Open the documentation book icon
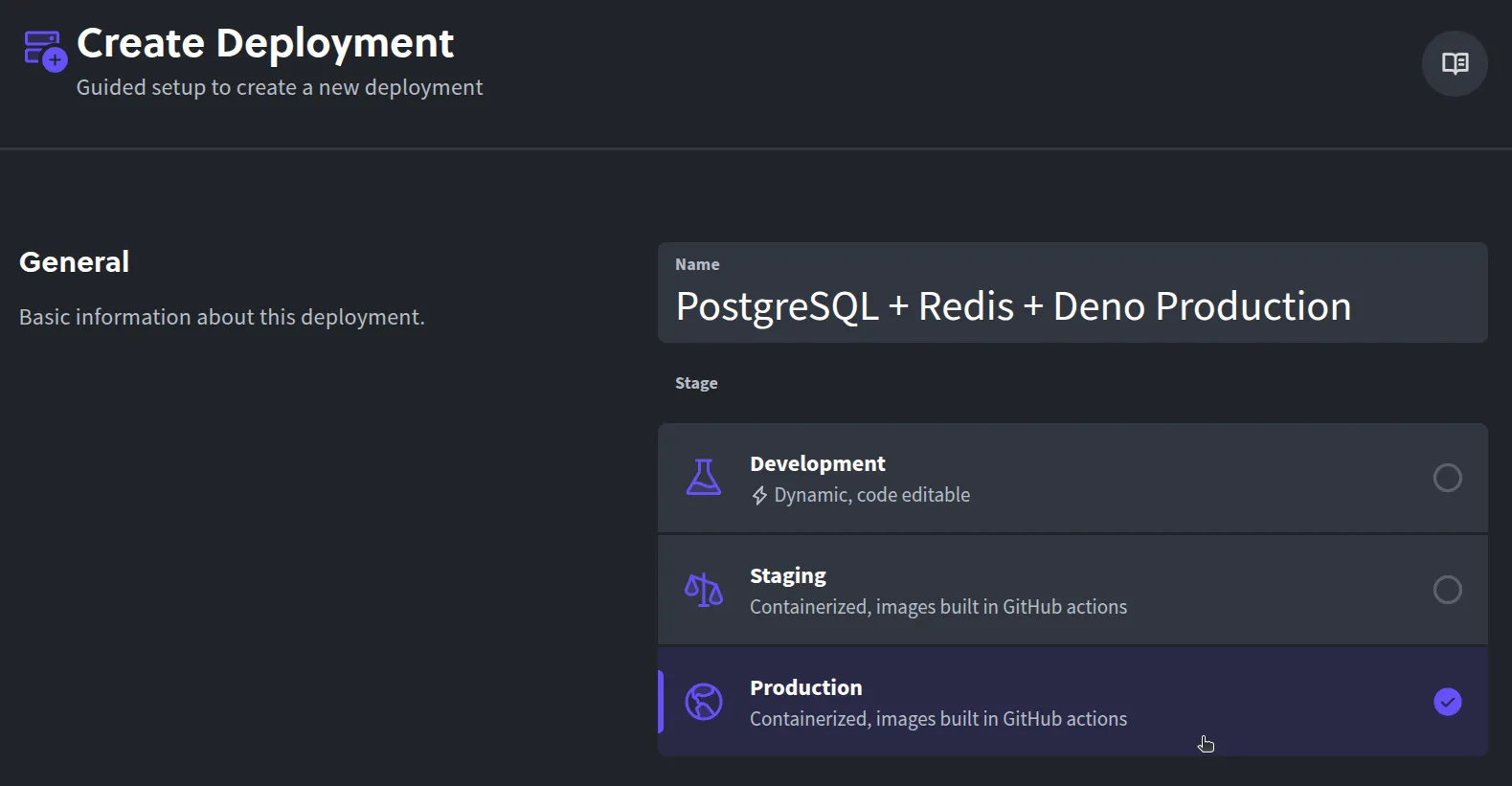Viewport: 1512px width, 786px height. pyautogui.click(x=1455, y=64)
